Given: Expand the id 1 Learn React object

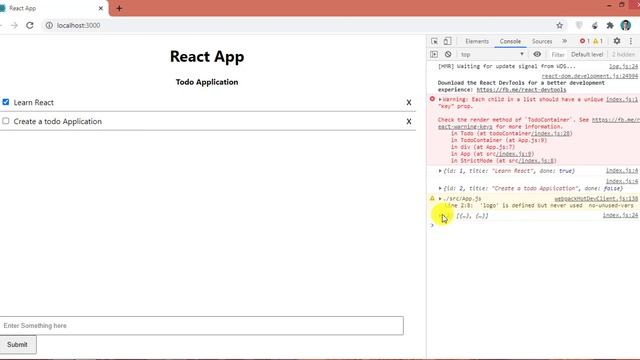Looking at the screenshot, I should (x=440, y=171).
